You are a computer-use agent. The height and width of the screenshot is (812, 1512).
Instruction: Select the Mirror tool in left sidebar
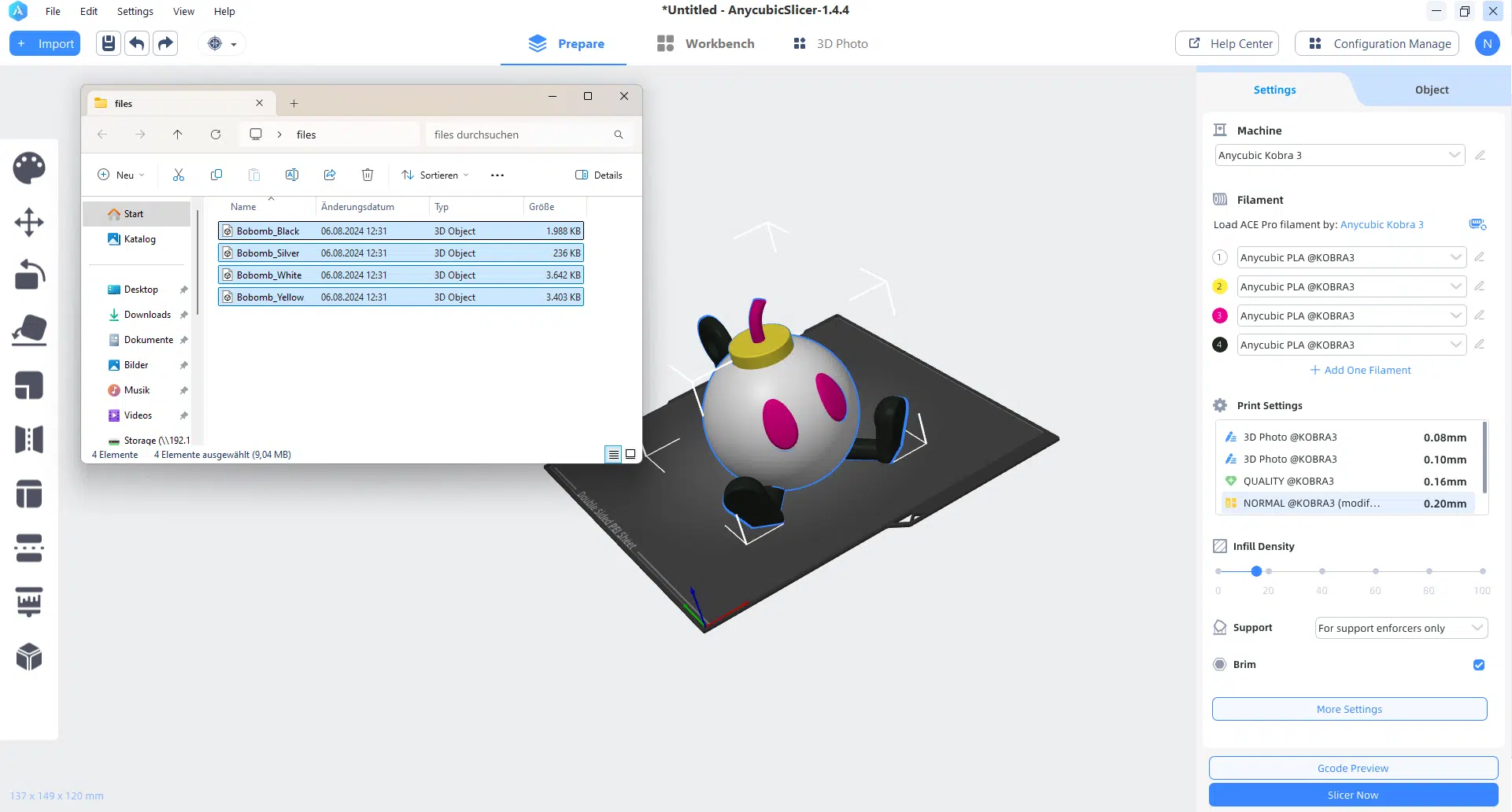coord(29,439)
